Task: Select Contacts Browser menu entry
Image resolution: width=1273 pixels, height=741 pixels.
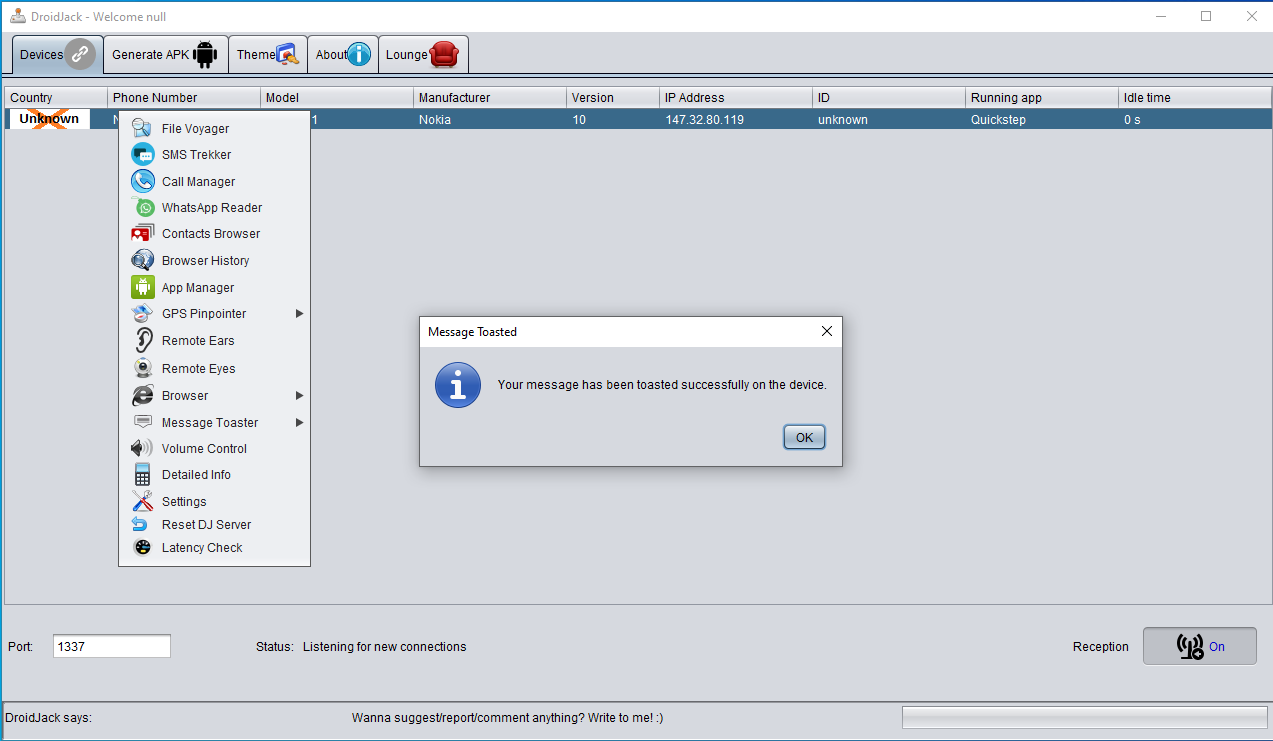Action: click(214, 233)
